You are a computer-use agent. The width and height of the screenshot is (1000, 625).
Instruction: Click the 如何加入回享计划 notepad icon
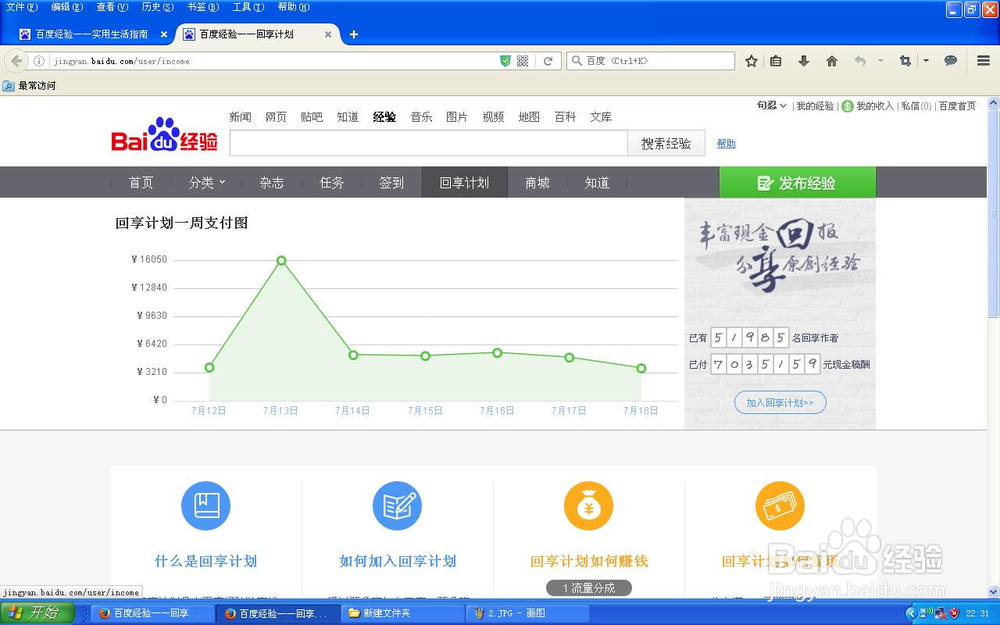[x=397, y=506]
